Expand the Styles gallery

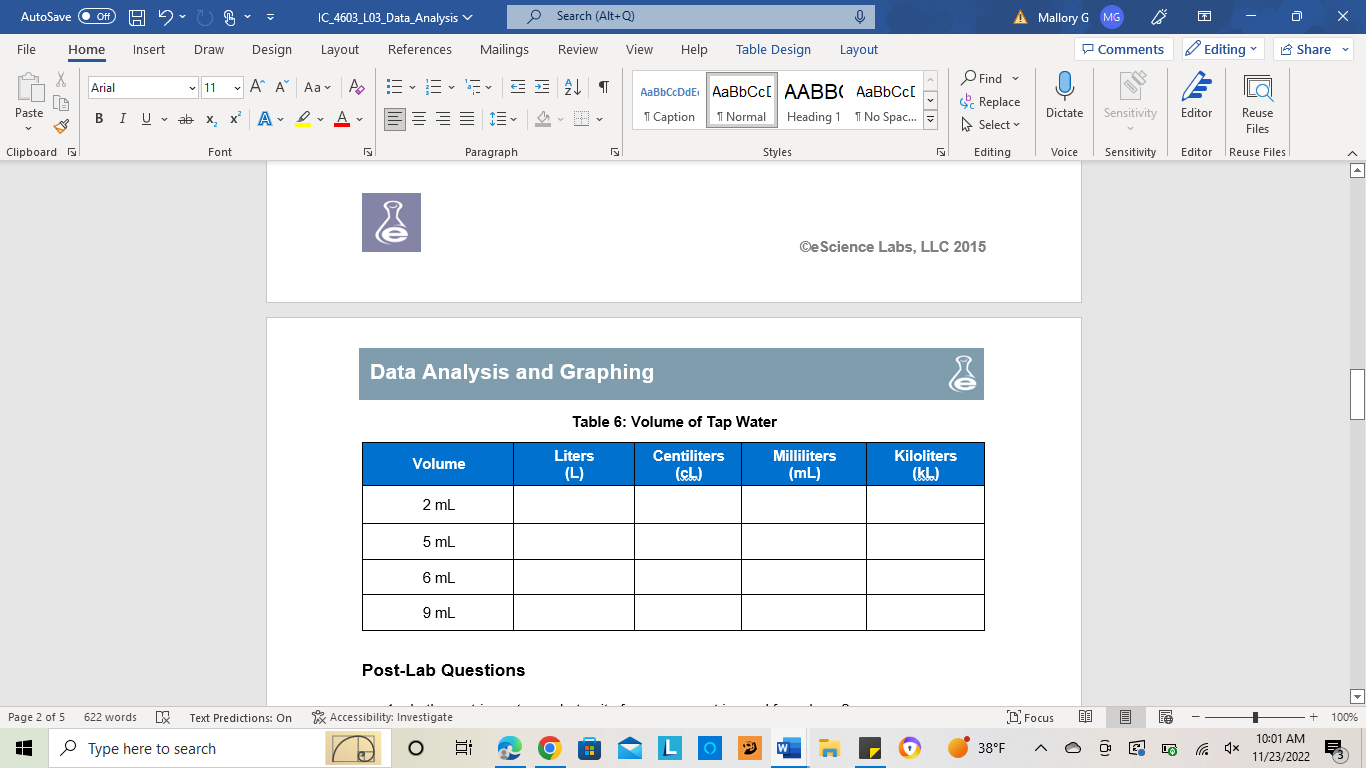coord(929,119)
